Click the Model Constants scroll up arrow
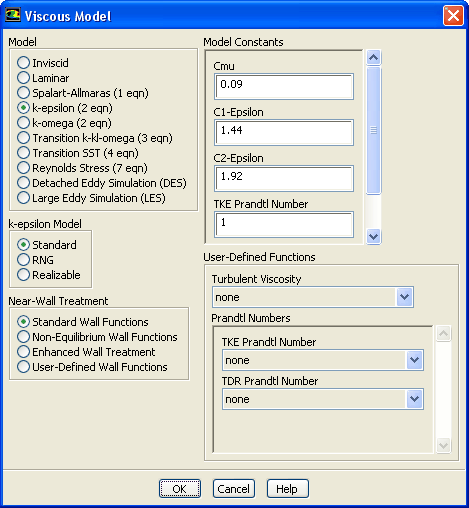Image resolution: width=469 pixels, height=508 pixels. click(373, 58)
